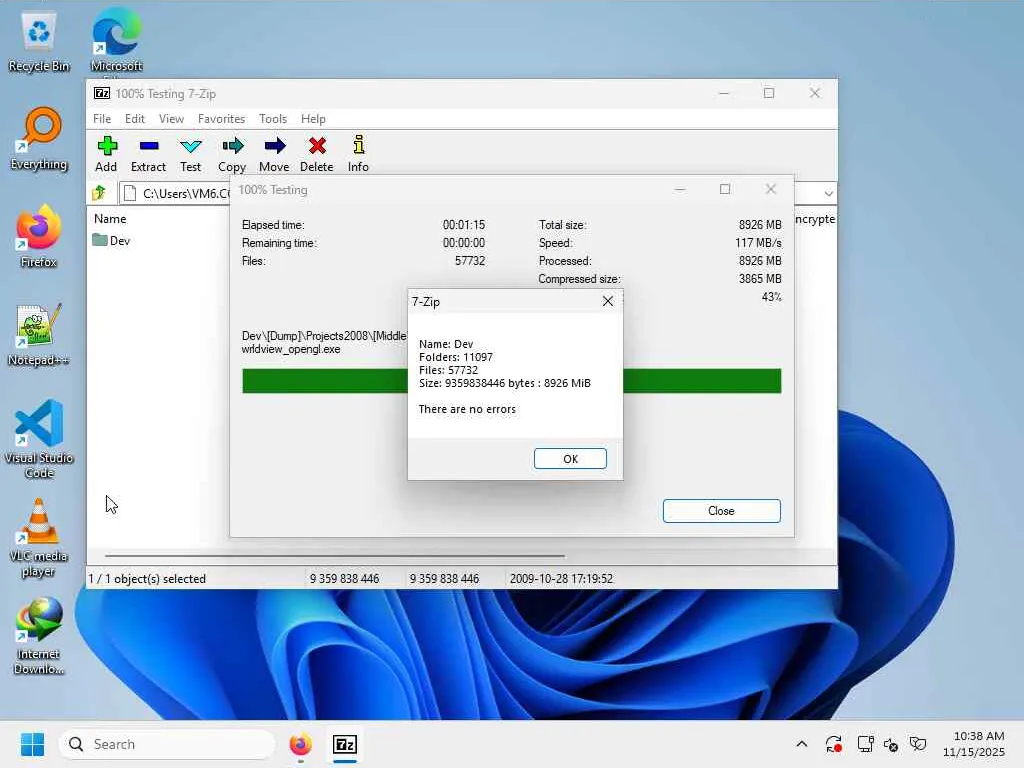This screenshot has height=768, width=1024.
Task: Click the 7z logo in title bar
Action: coord(102,93)
